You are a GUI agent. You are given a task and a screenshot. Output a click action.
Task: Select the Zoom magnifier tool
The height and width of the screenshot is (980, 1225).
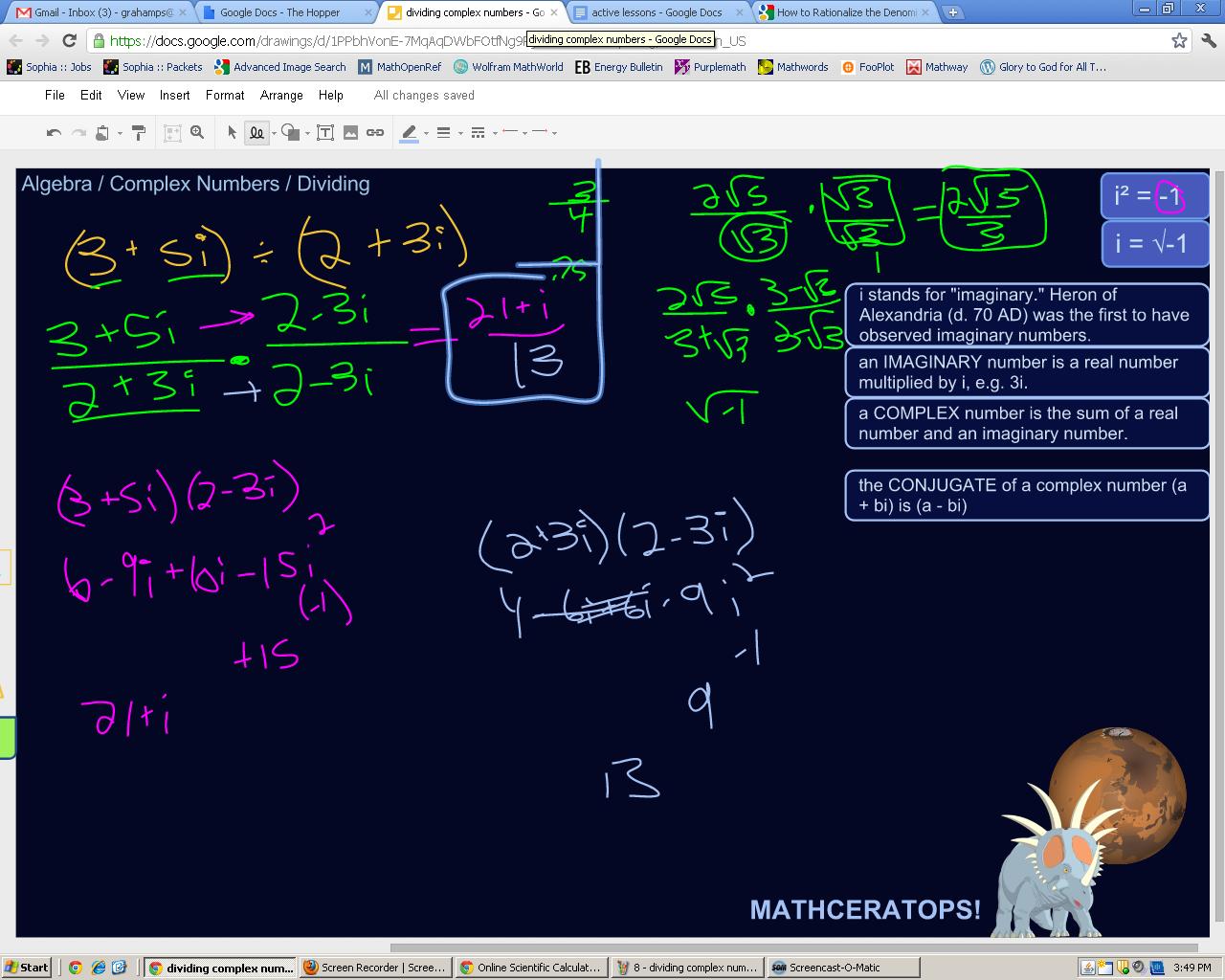197,133
